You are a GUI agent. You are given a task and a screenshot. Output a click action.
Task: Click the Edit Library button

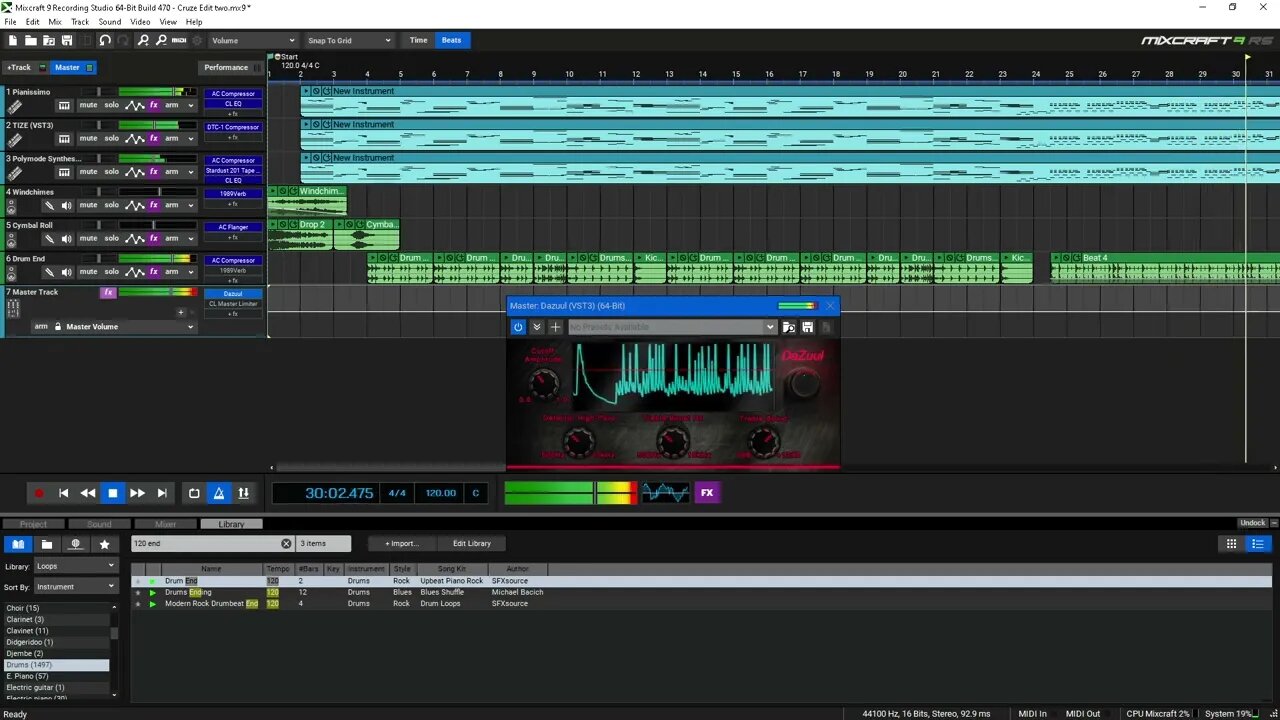click(x=472, y=544)
